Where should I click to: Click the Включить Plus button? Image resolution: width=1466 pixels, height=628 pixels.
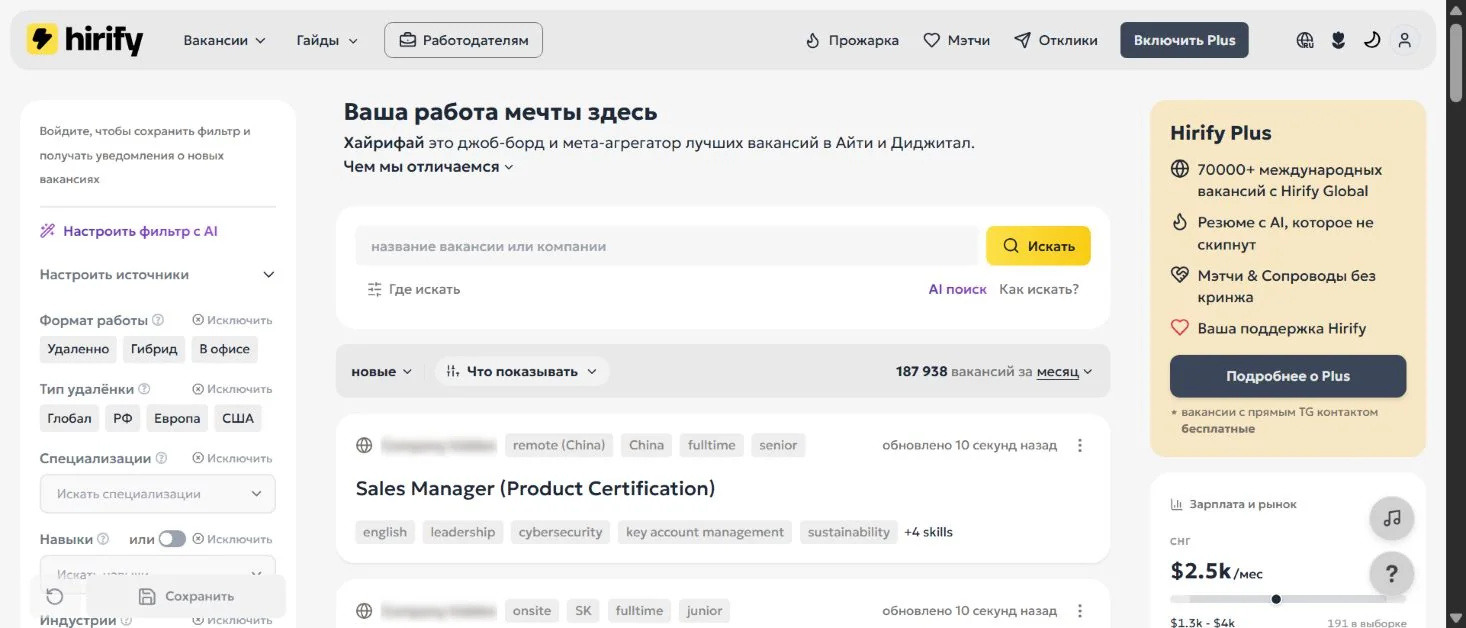pyautogui.click(x=1184, y=40)
